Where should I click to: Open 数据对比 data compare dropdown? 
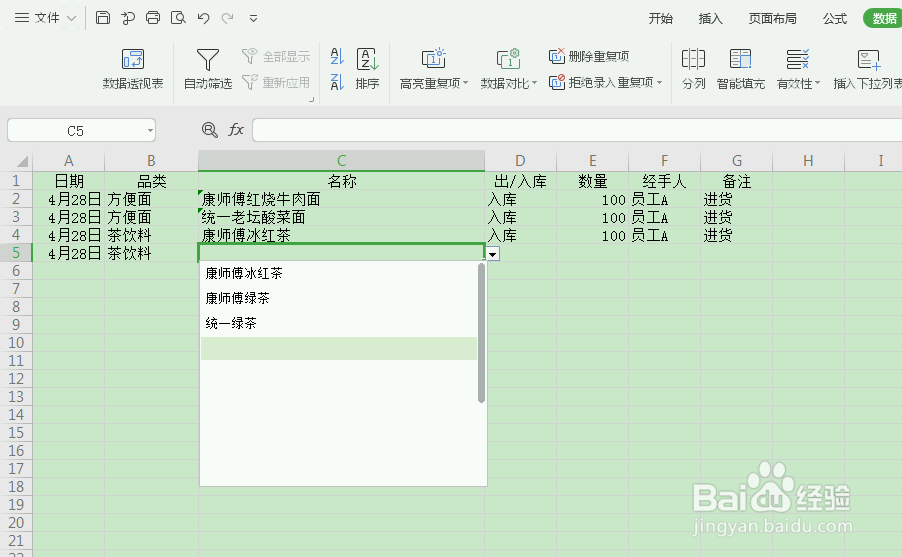click(509, 68)
